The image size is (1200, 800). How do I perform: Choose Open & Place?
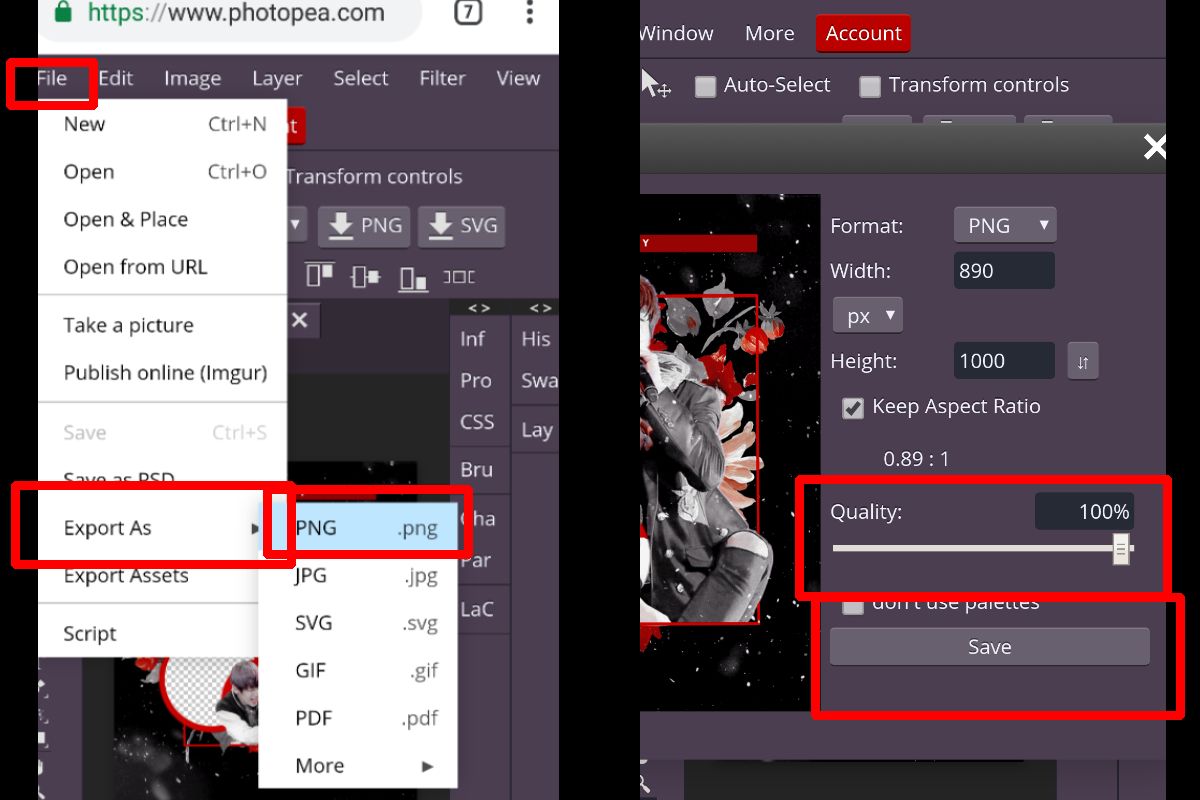[x=162, y=220]
